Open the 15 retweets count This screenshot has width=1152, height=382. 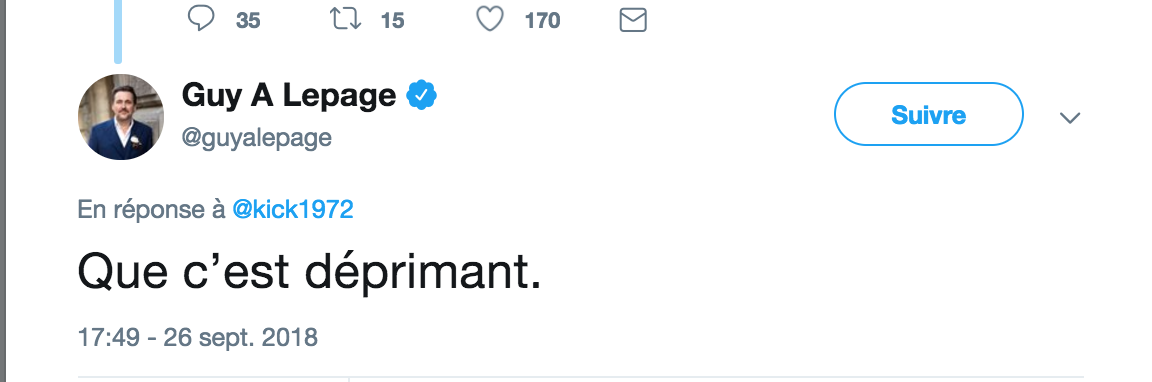(392, 21)
